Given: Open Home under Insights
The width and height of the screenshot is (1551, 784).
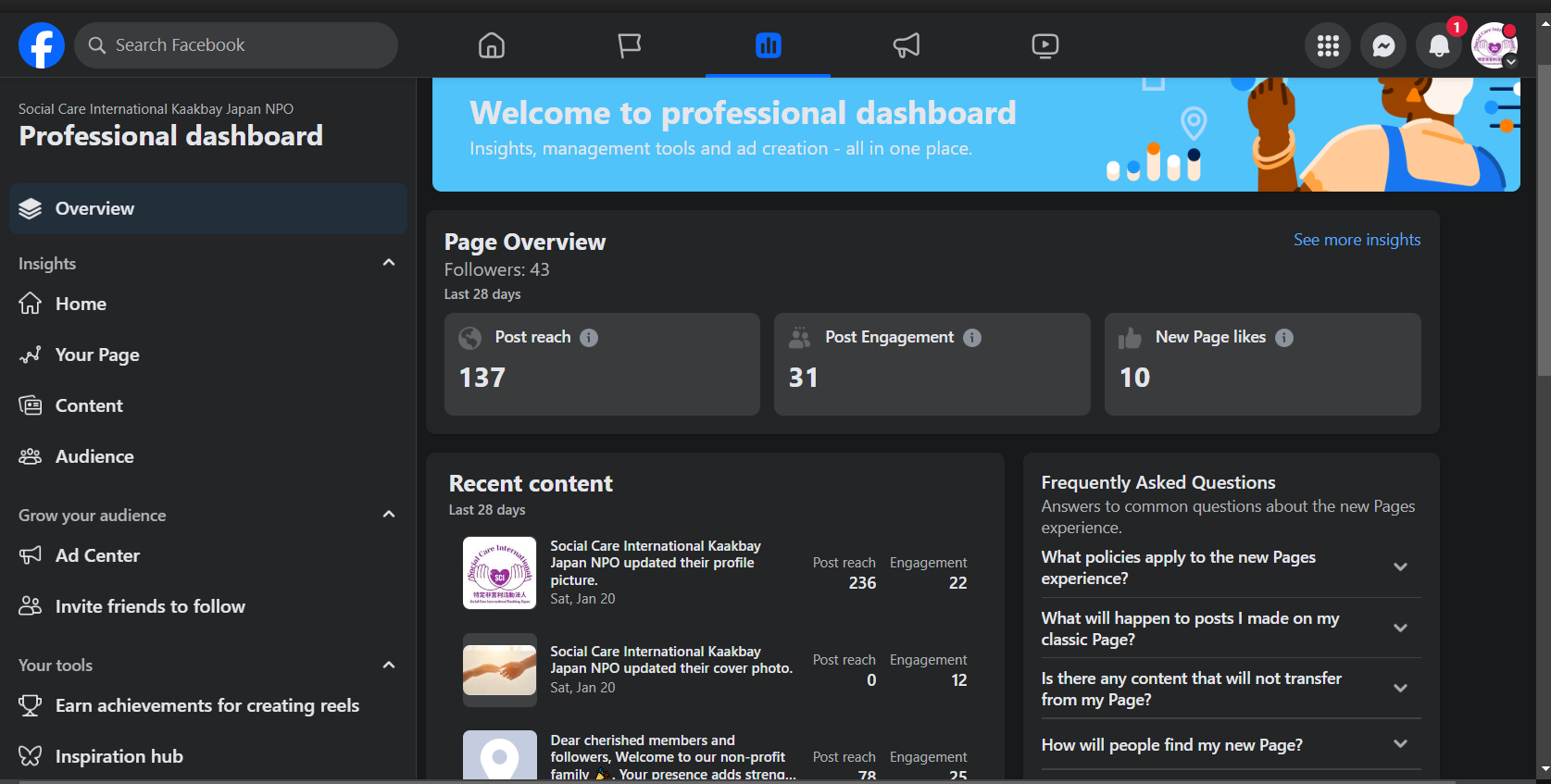Looking at the screenshot, I should [208, 304].
